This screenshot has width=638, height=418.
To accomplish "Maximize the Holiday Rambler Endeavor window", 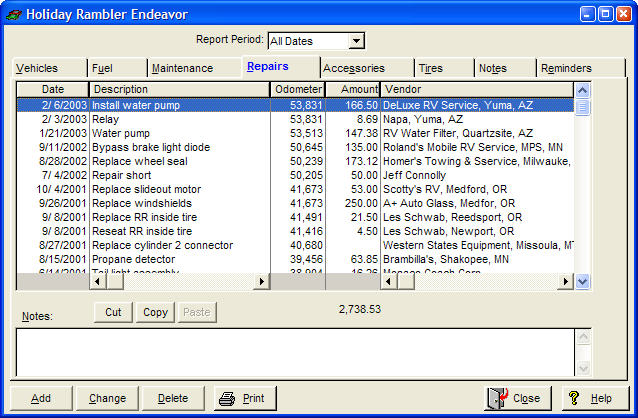I will [605, 14].
